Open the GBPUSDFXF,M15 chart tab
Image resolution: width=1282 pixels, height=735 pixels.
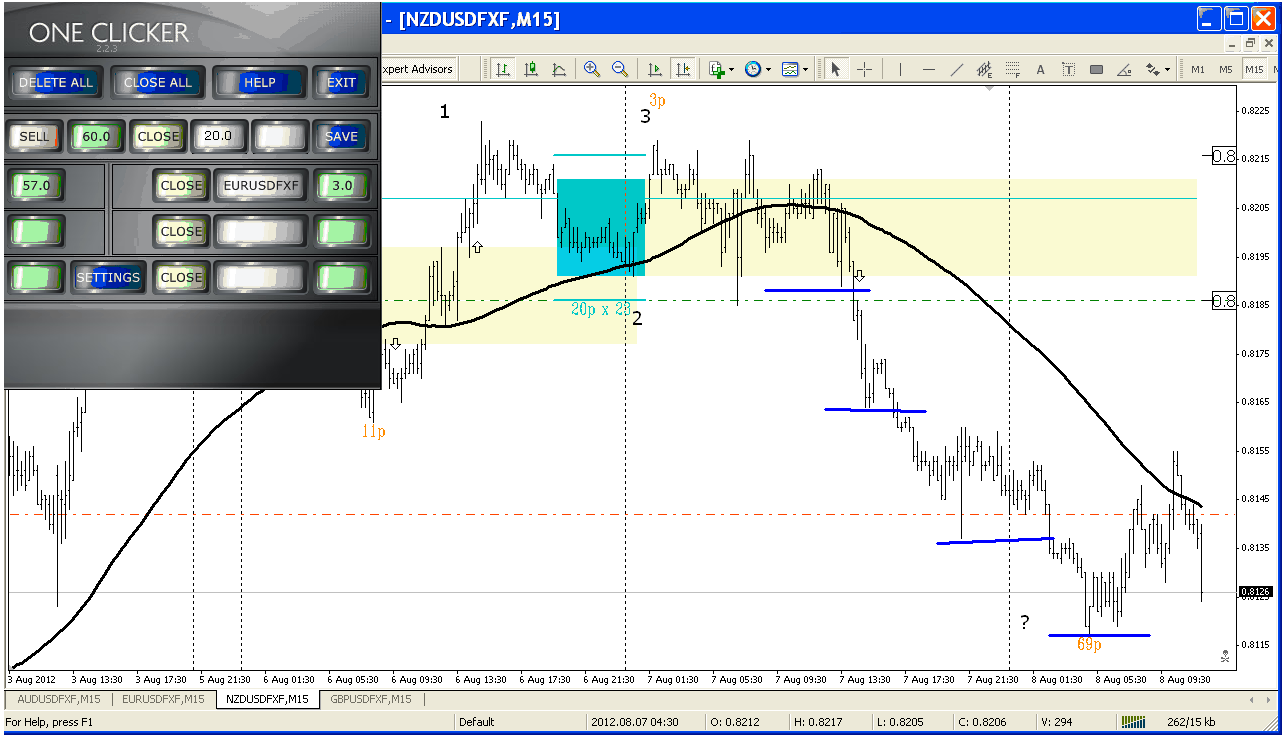click(x=371, y=699)
